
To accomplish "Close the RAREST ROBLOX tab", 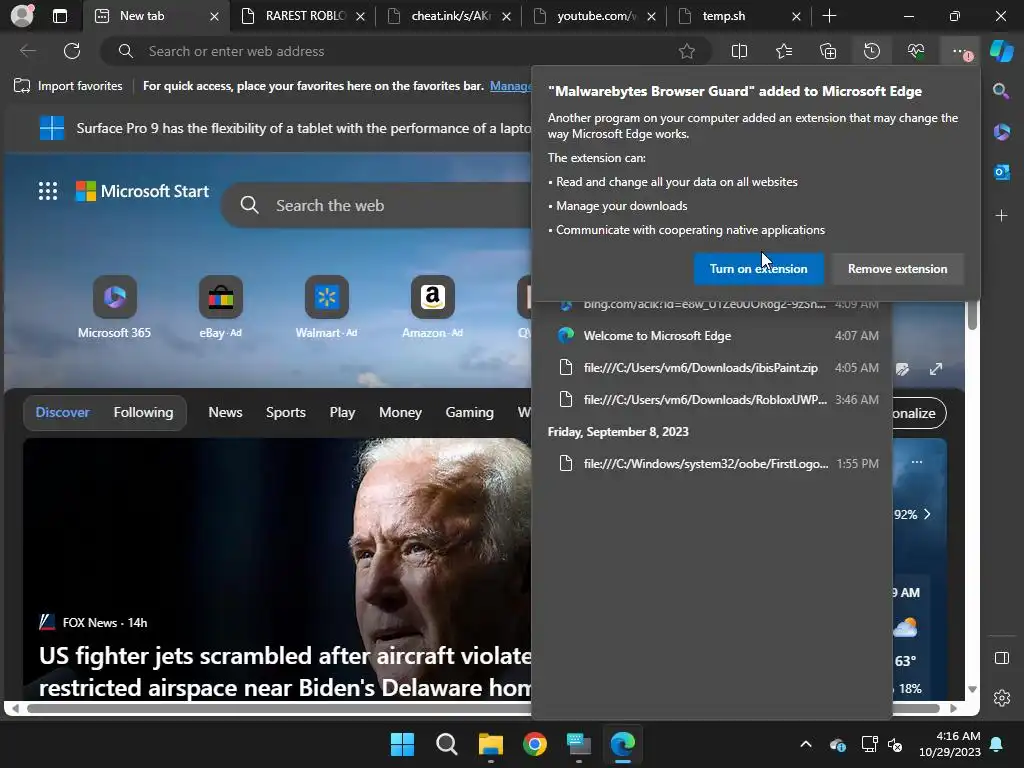I will (x=360, y=16).
